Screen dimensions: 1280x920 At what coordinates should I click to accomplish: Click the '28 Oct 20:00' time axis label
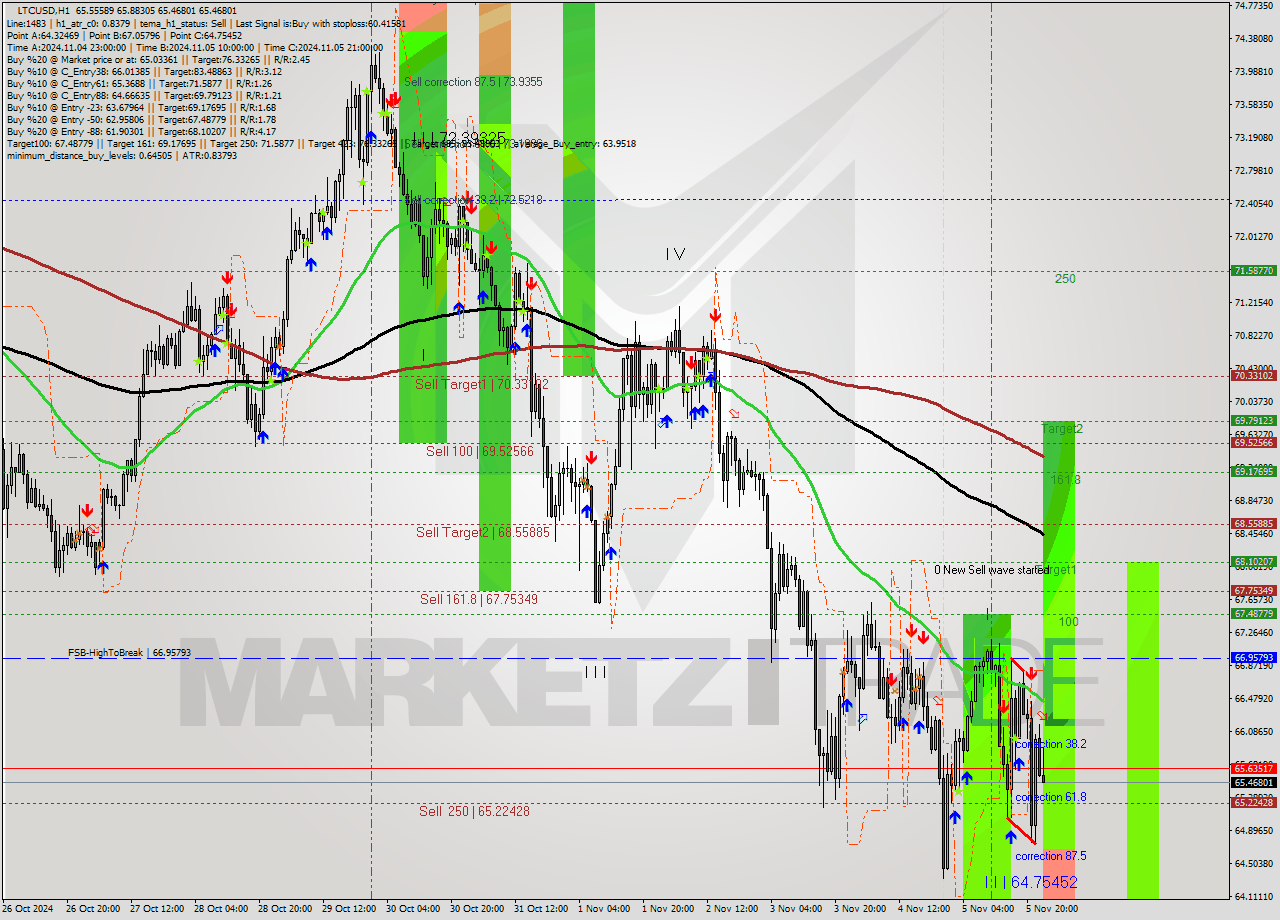click(x=285, y=909)
